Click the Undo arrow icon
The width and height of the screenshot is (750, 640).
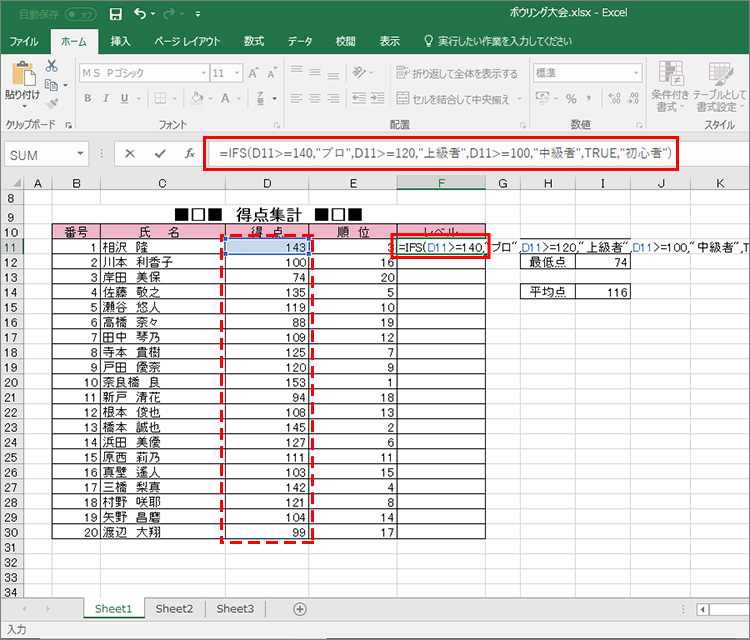click(x=141, y=14)
